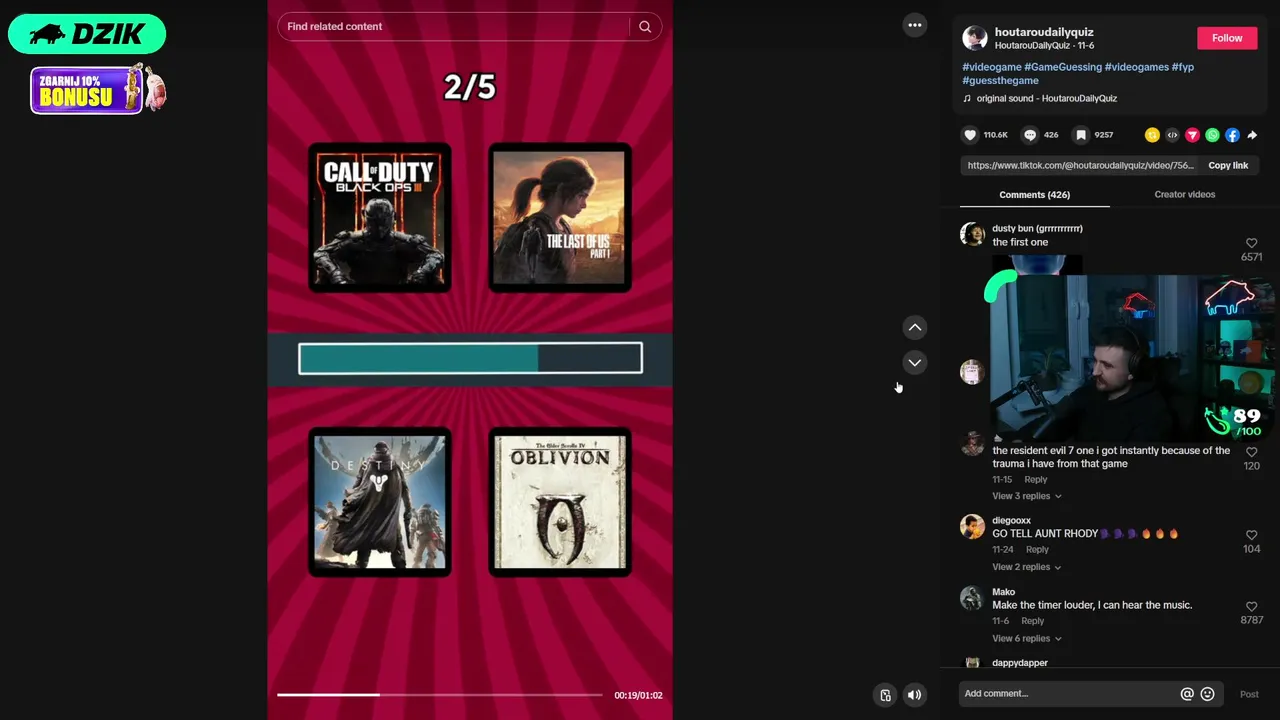The image size is (1280, 720).
Task: Click Copy link button
Action: 1228,165
